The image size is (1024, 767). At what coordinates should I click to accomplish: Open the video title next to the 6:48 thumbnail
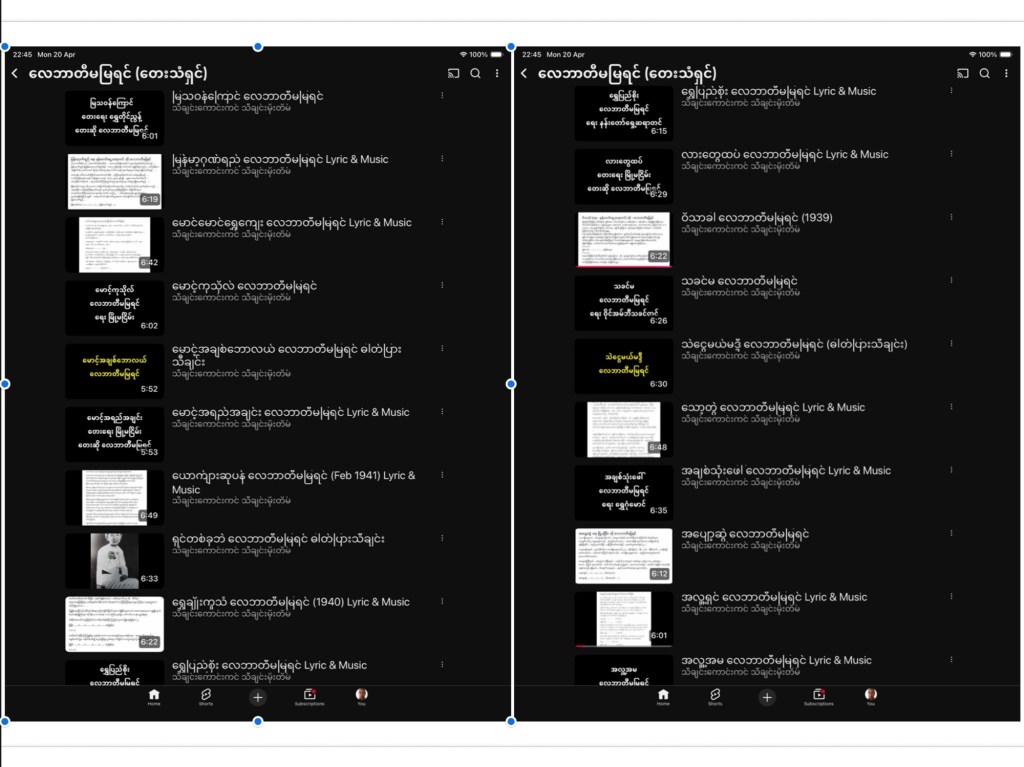point(773,407)
